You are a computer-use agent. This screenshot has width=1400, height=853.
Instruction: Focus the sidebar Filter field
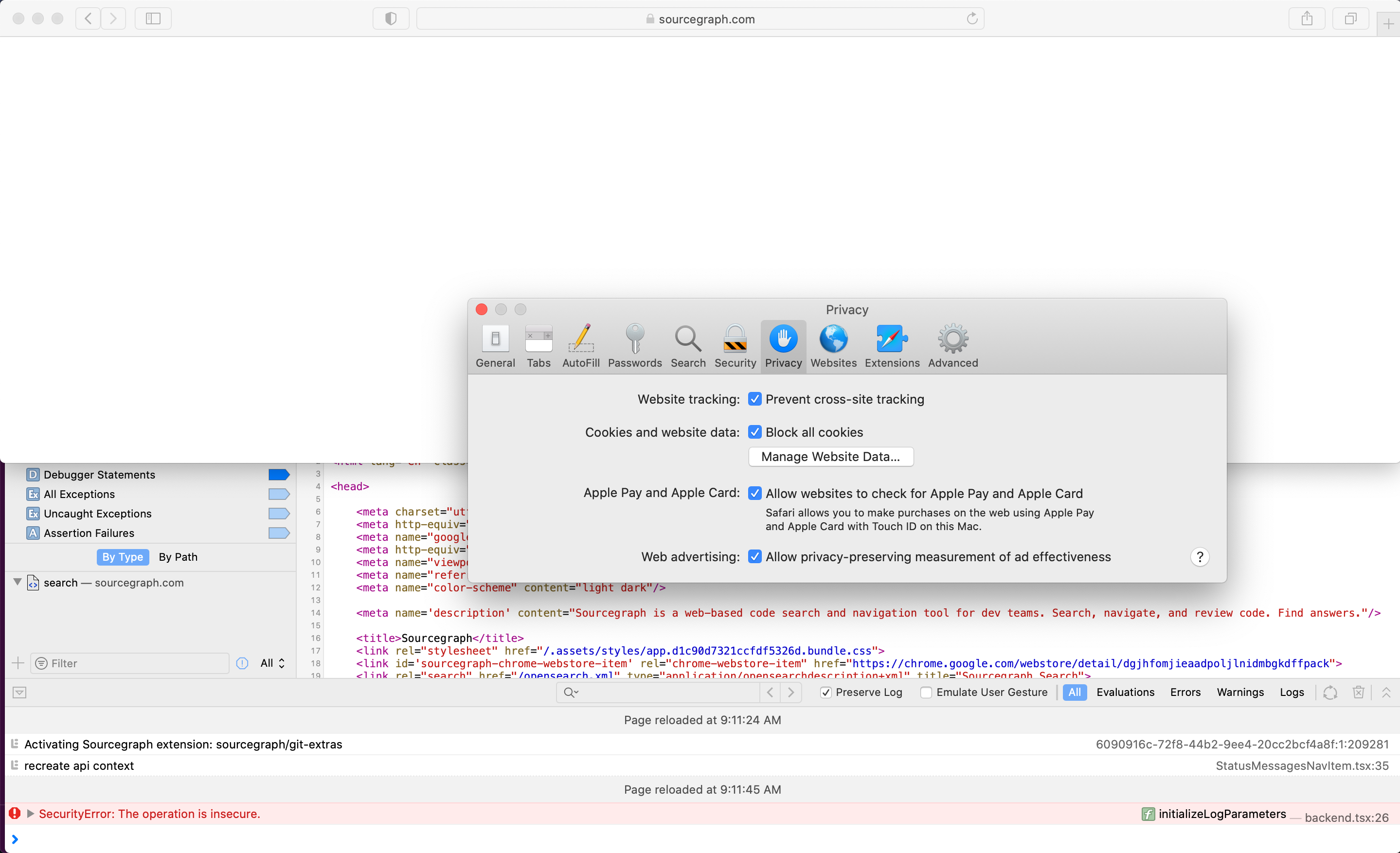tap(129, 663)
